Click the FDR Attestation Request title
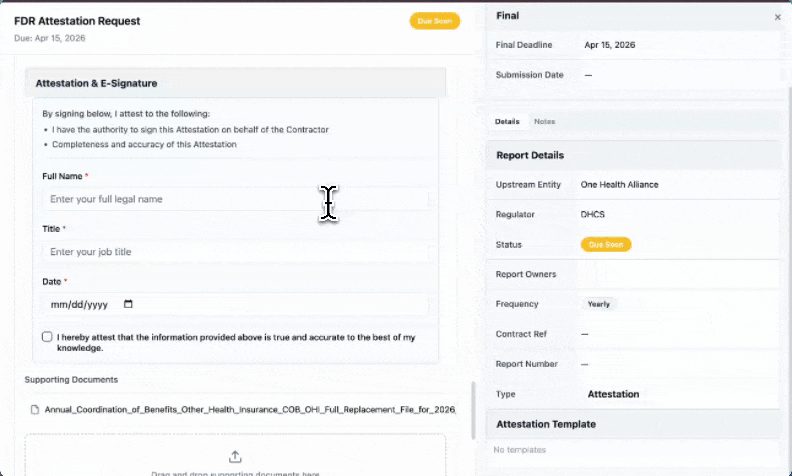The image size is (792, 476). [x=77, y=21]
